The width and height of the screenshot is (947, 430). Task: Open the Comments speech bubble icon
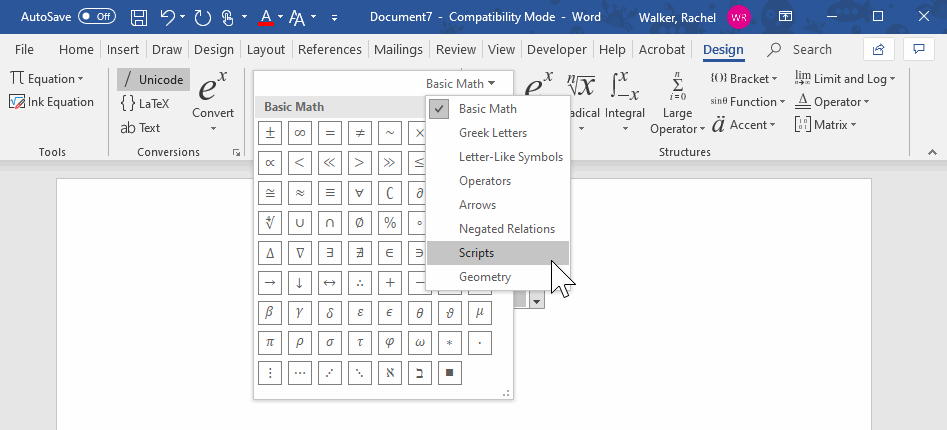917,49
